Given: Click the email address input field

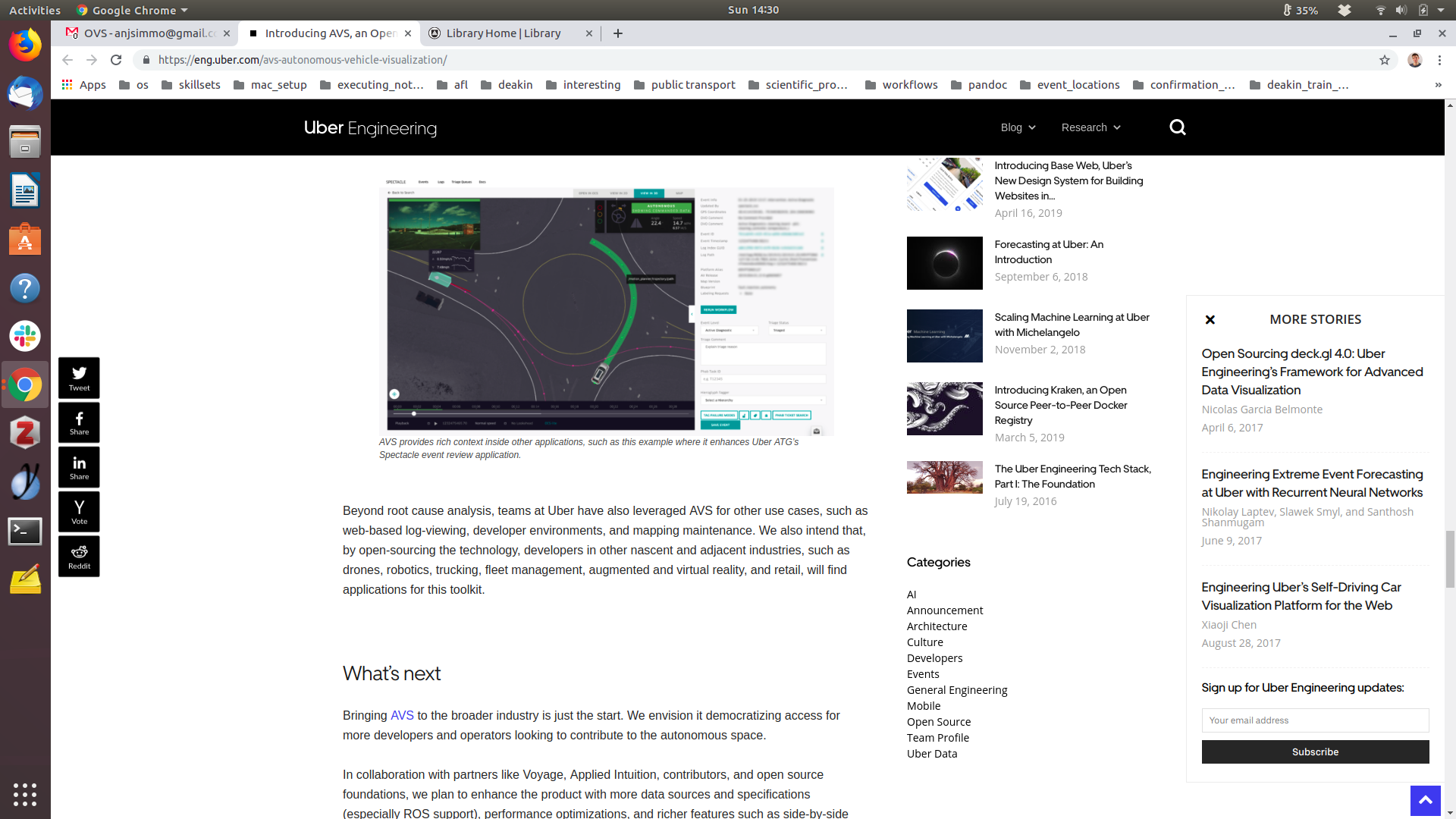Looking at the screenshot, I should pyautogui.click(x=1315, y=720).
